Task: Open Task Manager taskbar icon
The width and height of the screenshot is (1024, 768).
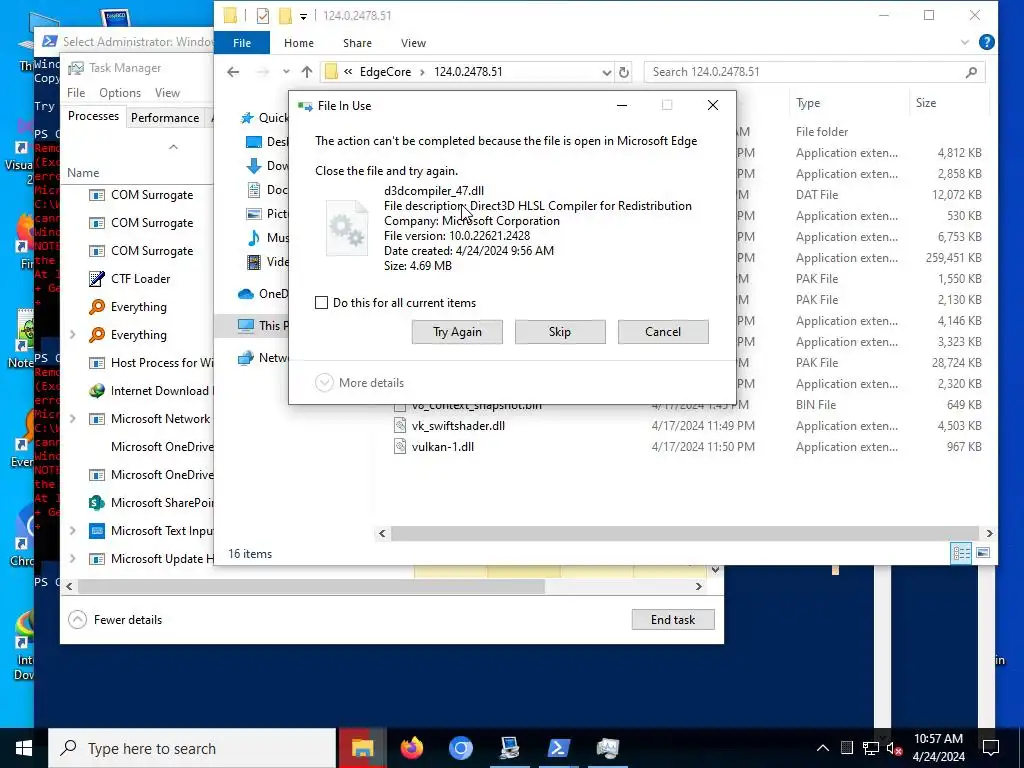Action: point(607,748)
